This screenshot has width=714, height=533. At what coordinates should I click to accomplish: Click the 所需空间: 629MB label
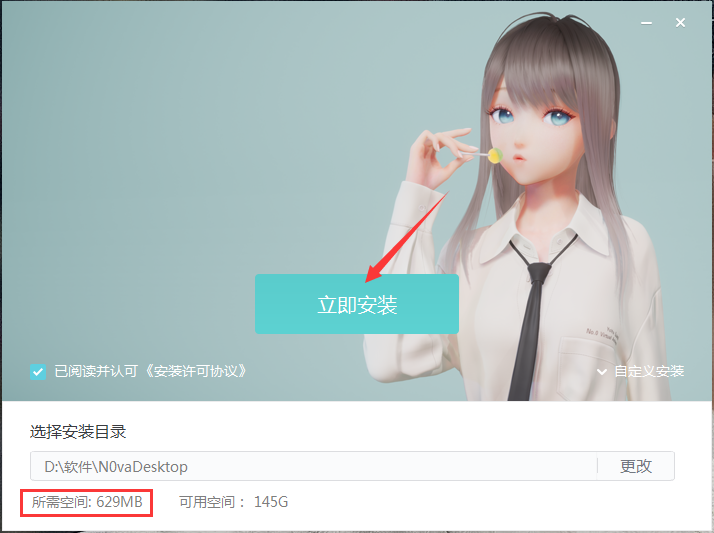pos(87,502)
